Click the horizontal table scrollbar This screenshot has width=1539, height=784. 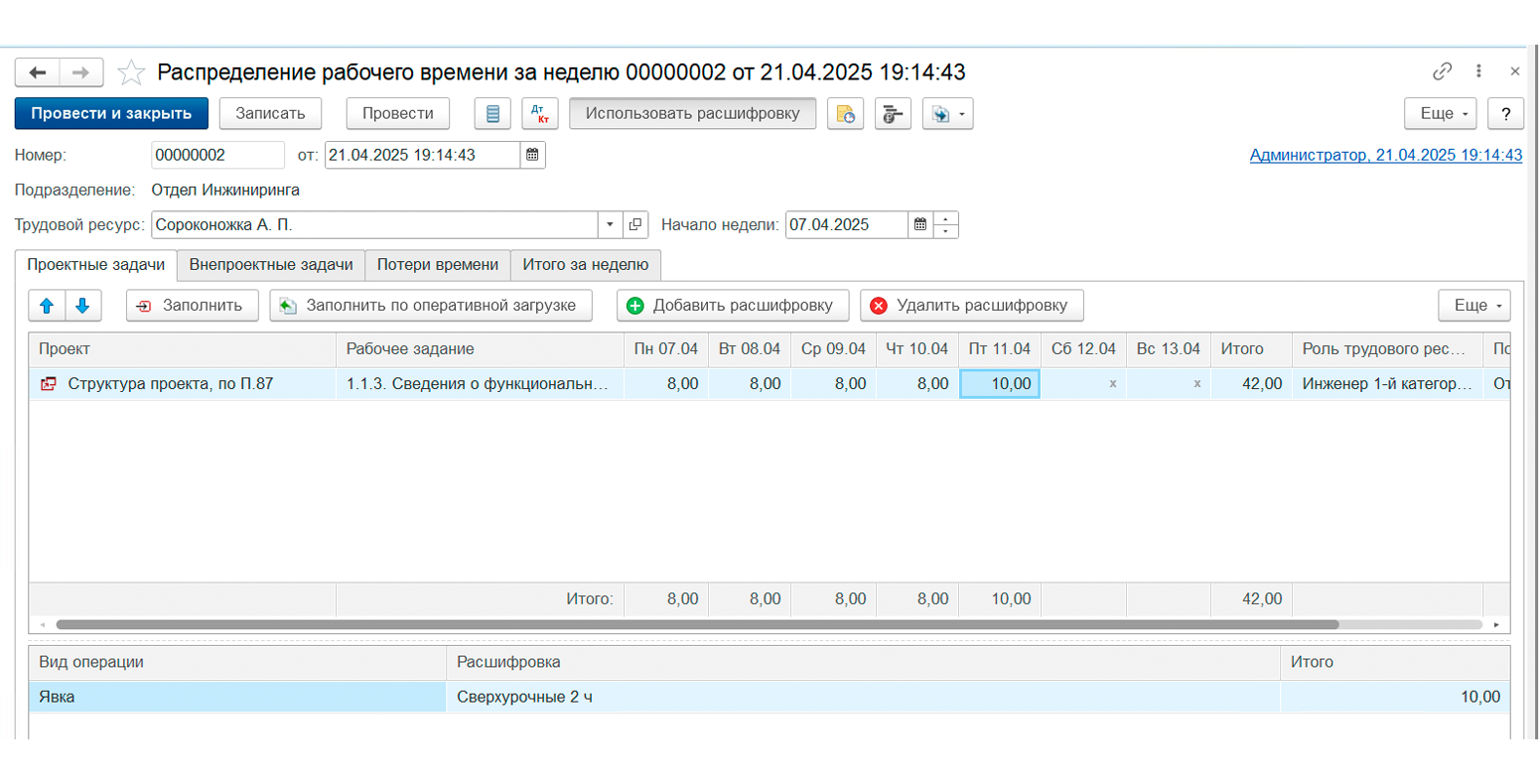click(x=697, y=625)
